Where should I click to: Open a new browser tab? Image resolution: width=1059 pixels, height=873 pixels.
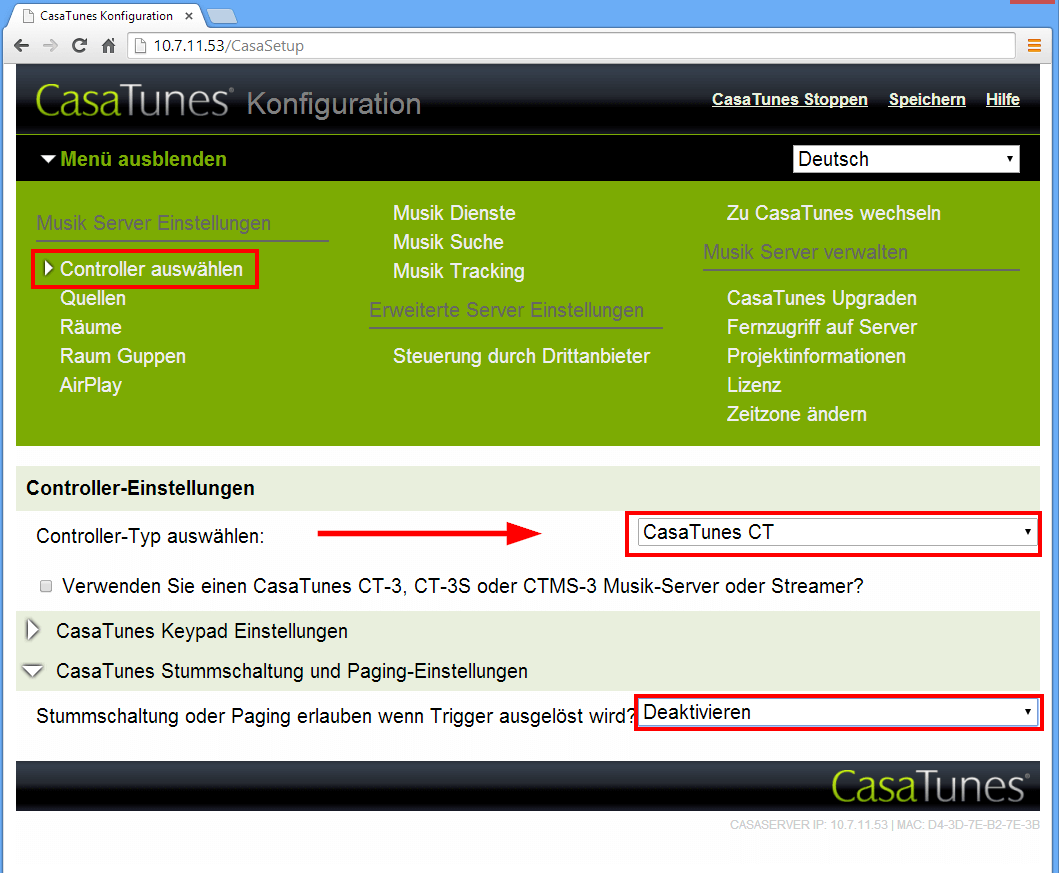[x=221, y=17]
